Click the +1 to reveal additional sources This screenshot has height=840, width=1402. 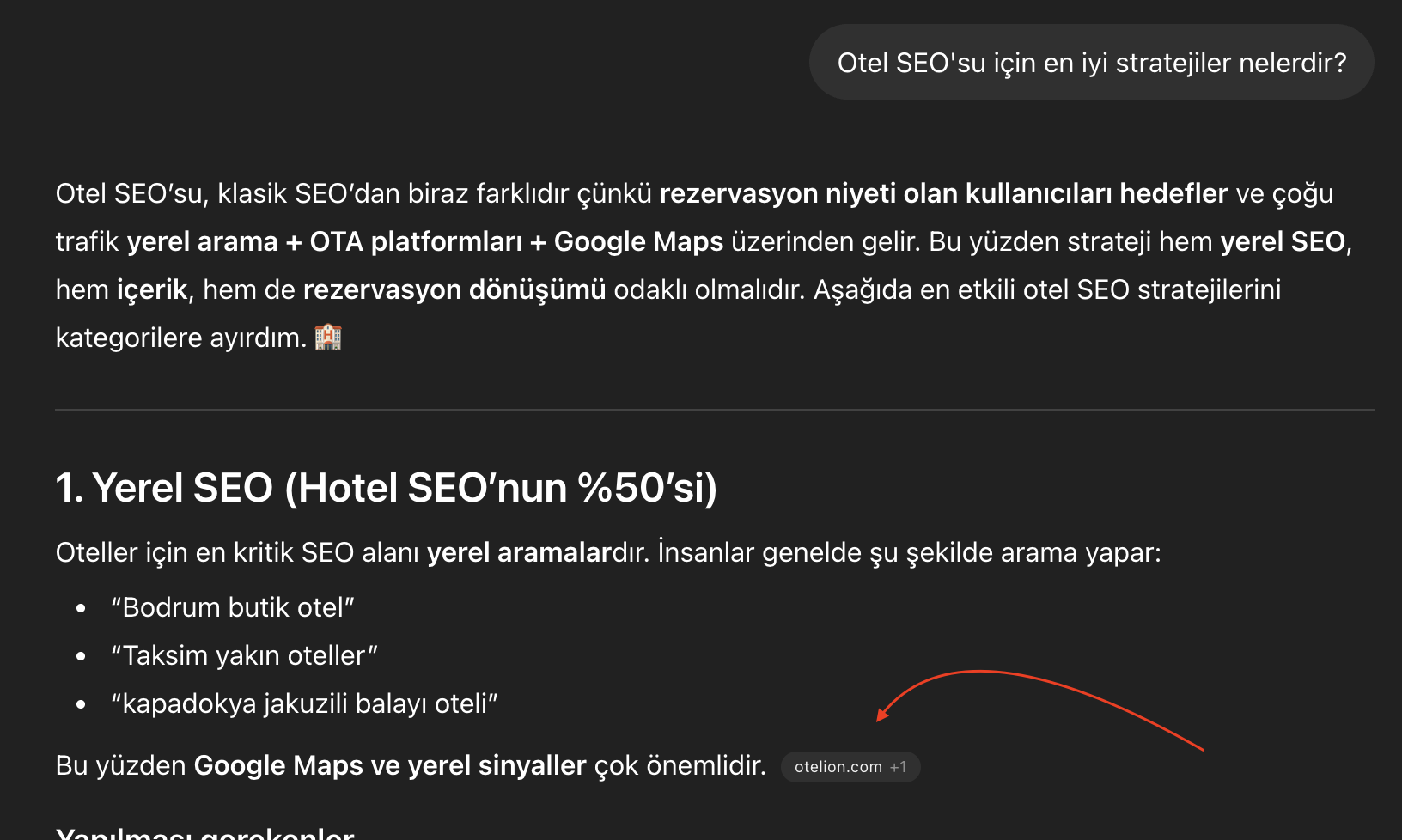click(899, 767)
